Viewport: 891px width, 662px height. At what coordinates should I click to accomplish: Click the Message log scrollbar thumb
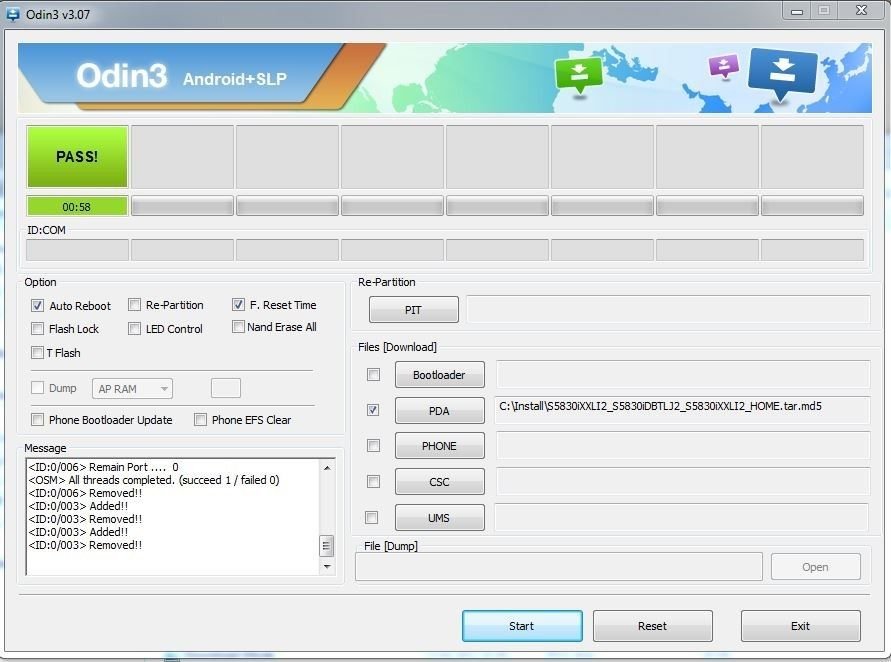[x=326, y=546]
